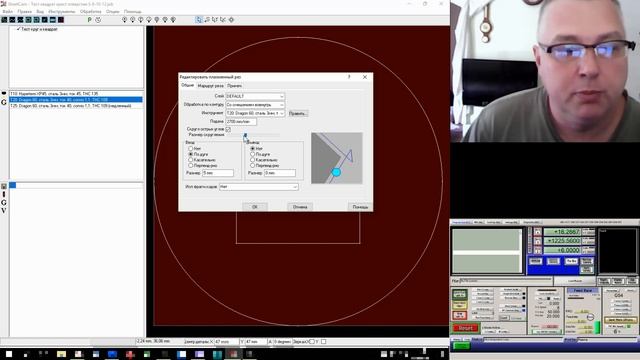Open the contour processing offset dropdown
The width and height of the screenshot is (640, 360).
255,105
